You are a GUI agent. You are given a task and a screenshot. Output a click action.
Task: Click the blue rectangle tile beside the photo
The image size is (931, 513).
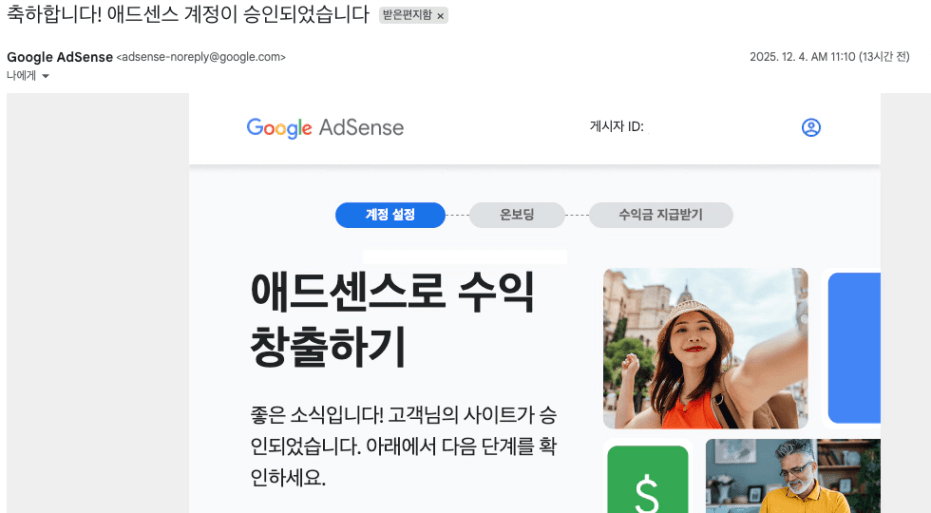[854, 348]
